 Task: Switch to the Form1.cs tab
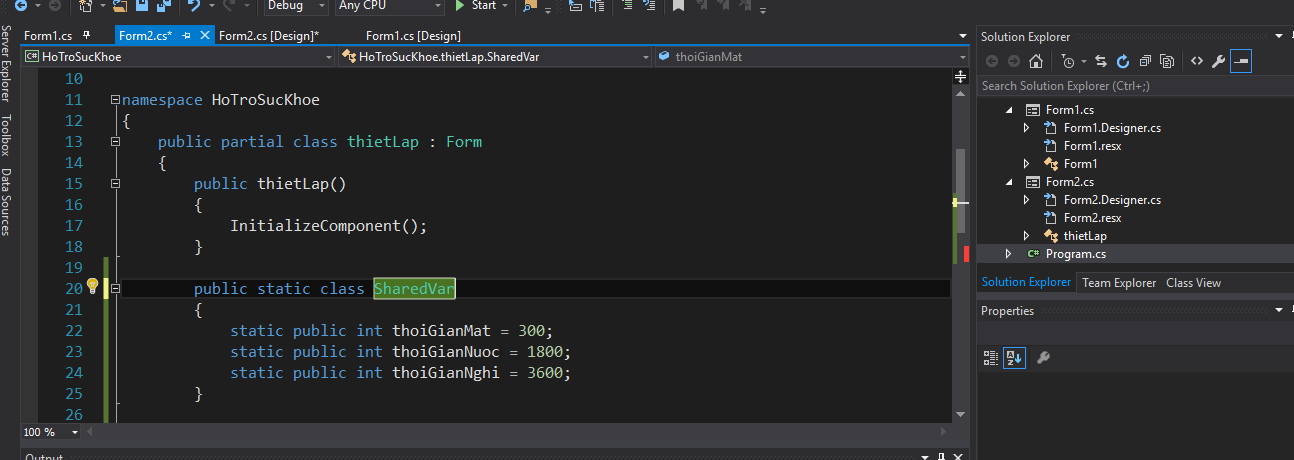point(48,35)
